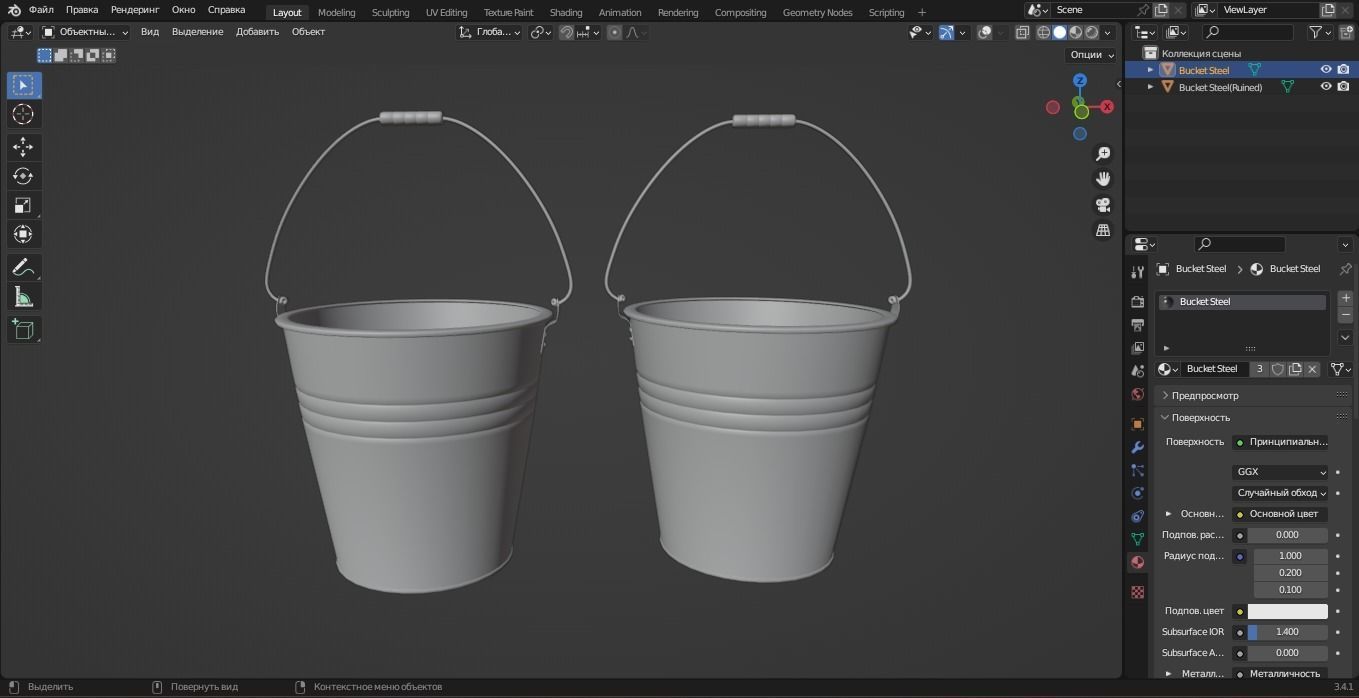Screen dimensions: 1359x698
Task: Open the World properties tab
Action: click(x=1137, y=394)
